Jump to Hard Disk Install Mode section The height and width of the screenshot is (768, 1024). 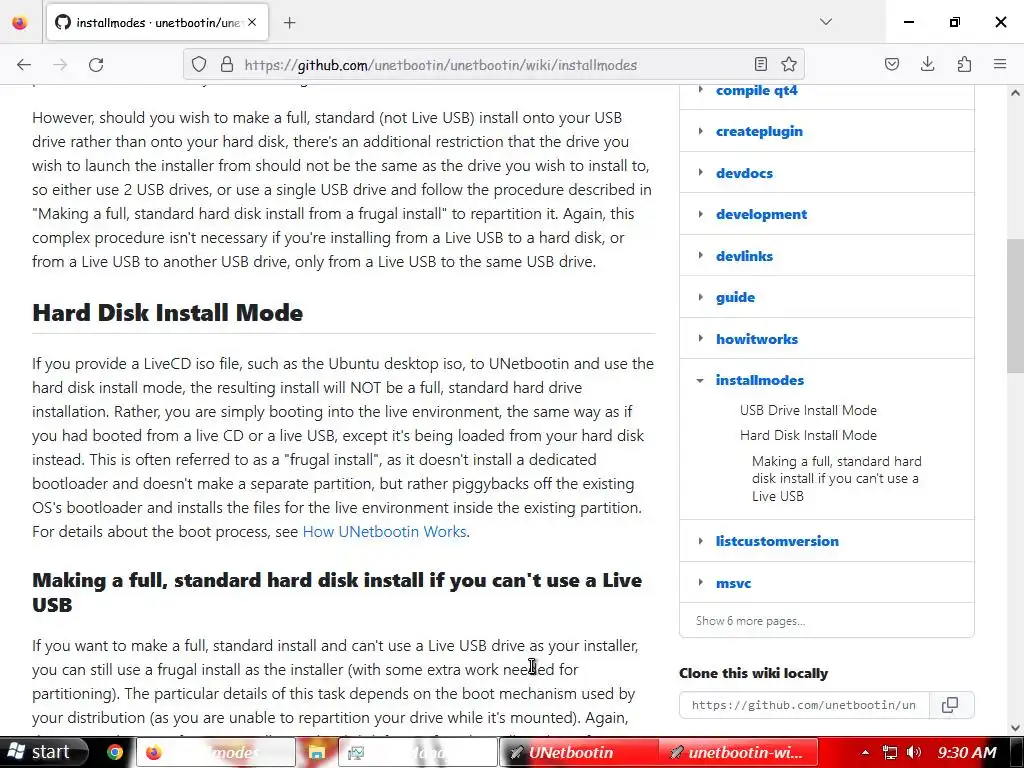(x=808, y=435)
